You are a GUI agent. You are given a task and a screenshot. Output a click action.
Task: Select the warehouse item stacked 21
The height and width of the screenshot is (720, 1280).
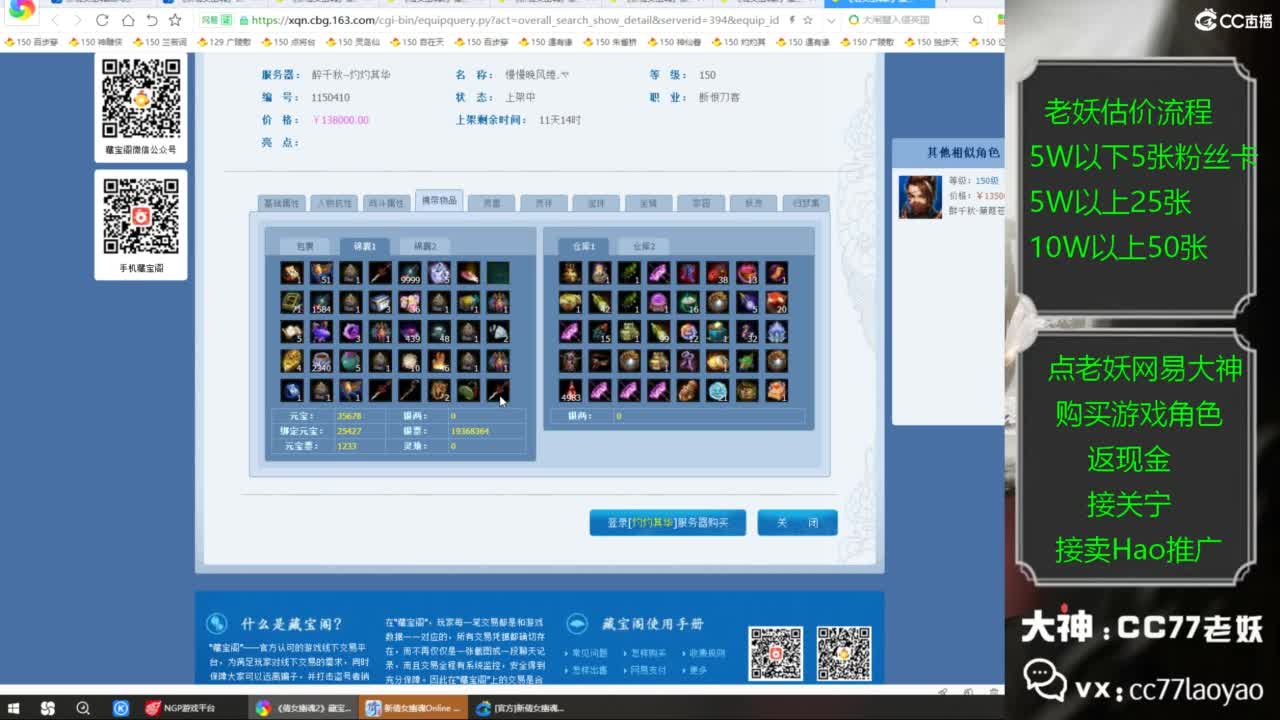pos(717,391)
